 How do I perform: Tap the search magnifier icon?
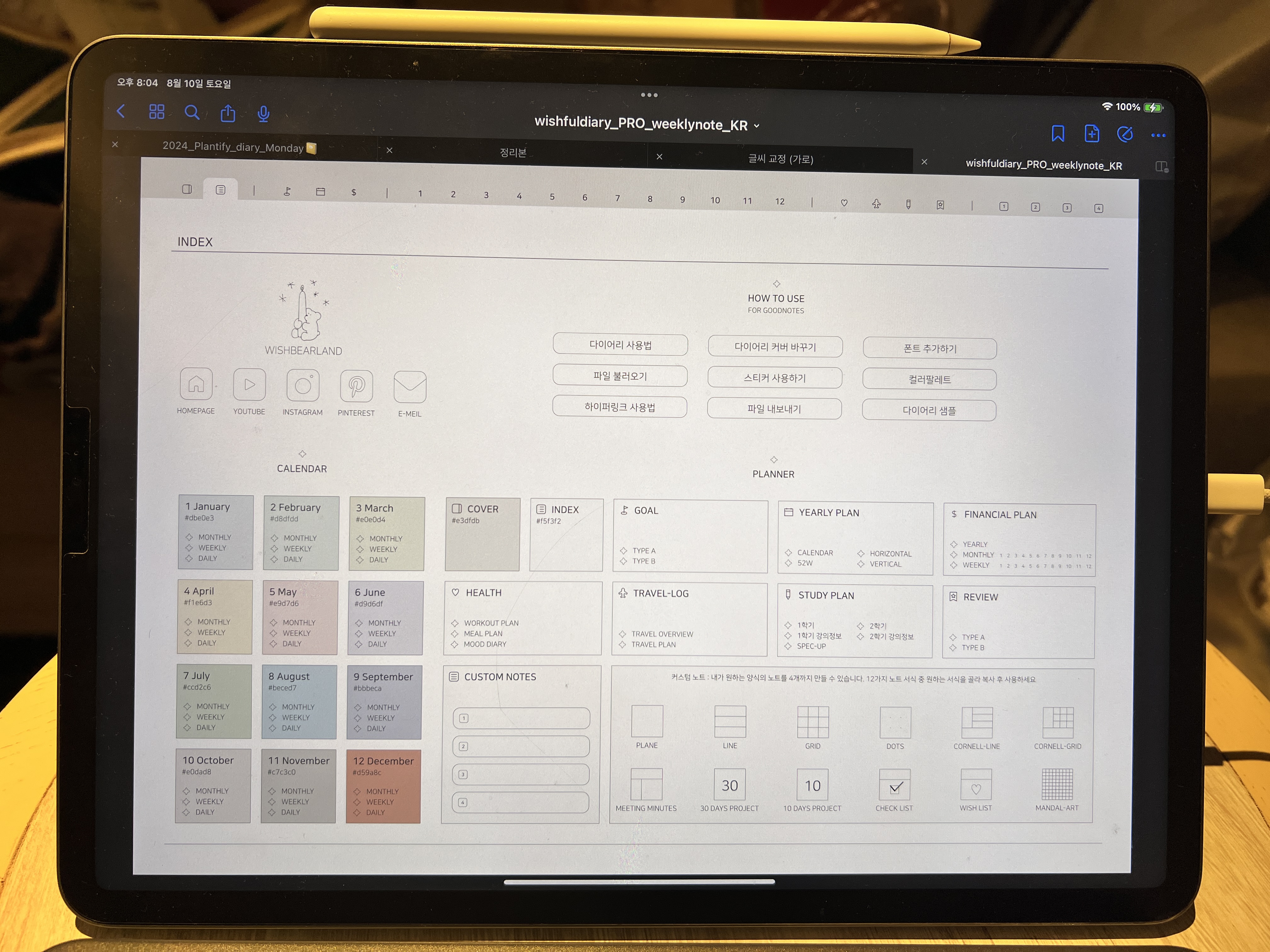coord(192,112)
